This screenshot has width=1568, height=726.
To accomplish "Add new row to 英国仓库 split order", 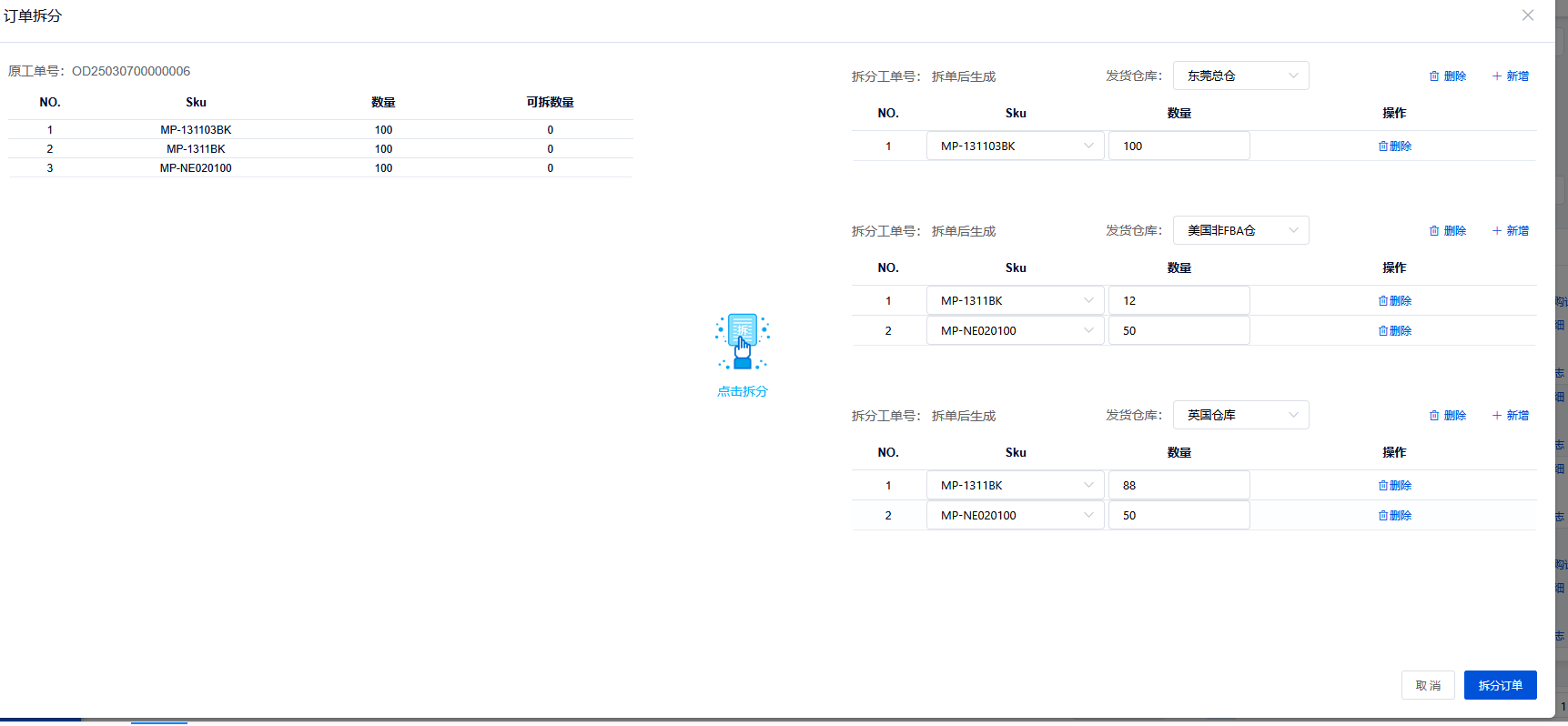I will [x=1510, y=416].
